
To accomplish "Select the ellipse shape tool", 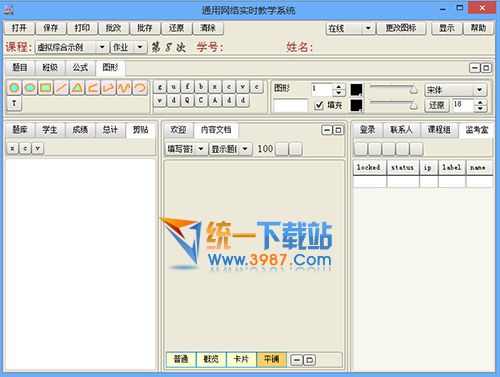I will click(30, 88).
